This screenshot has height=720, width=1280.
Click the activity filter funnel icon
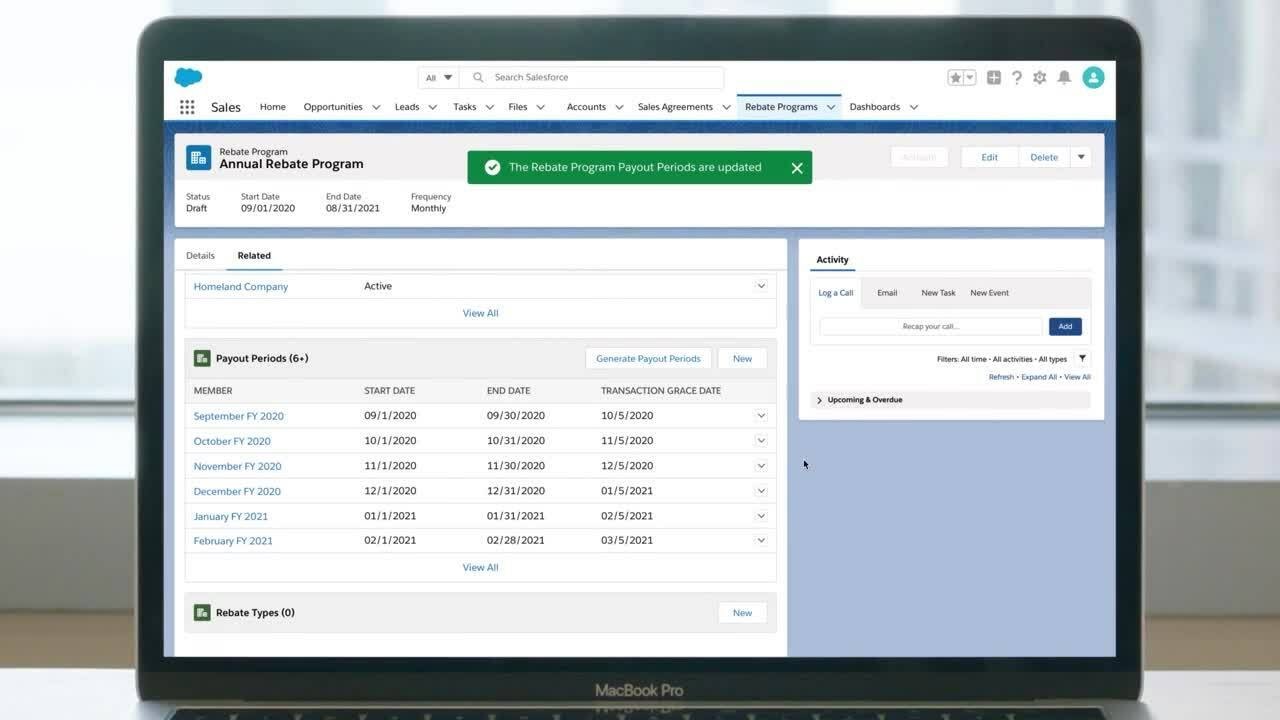1082,358
